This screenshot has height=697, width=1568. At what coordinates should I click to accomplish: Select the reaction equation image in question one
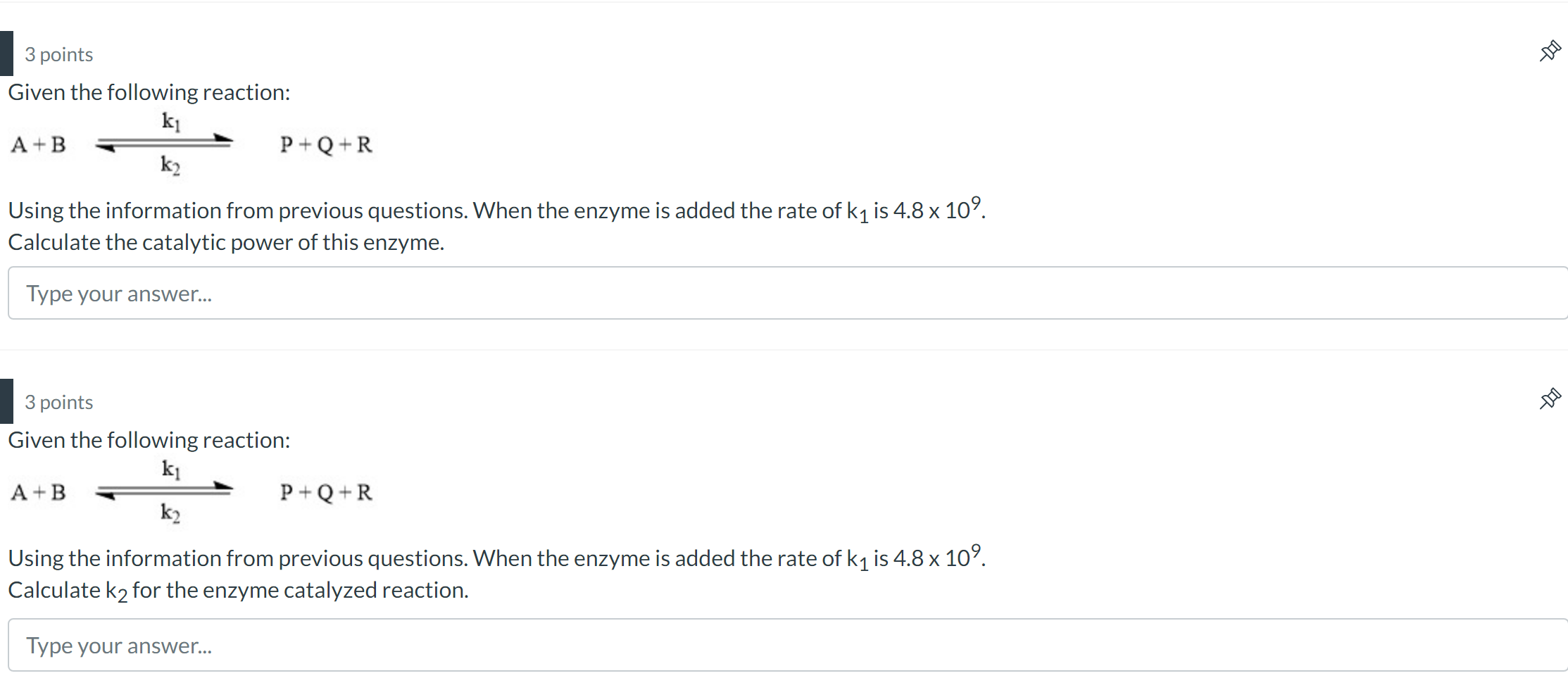[190, 144]
